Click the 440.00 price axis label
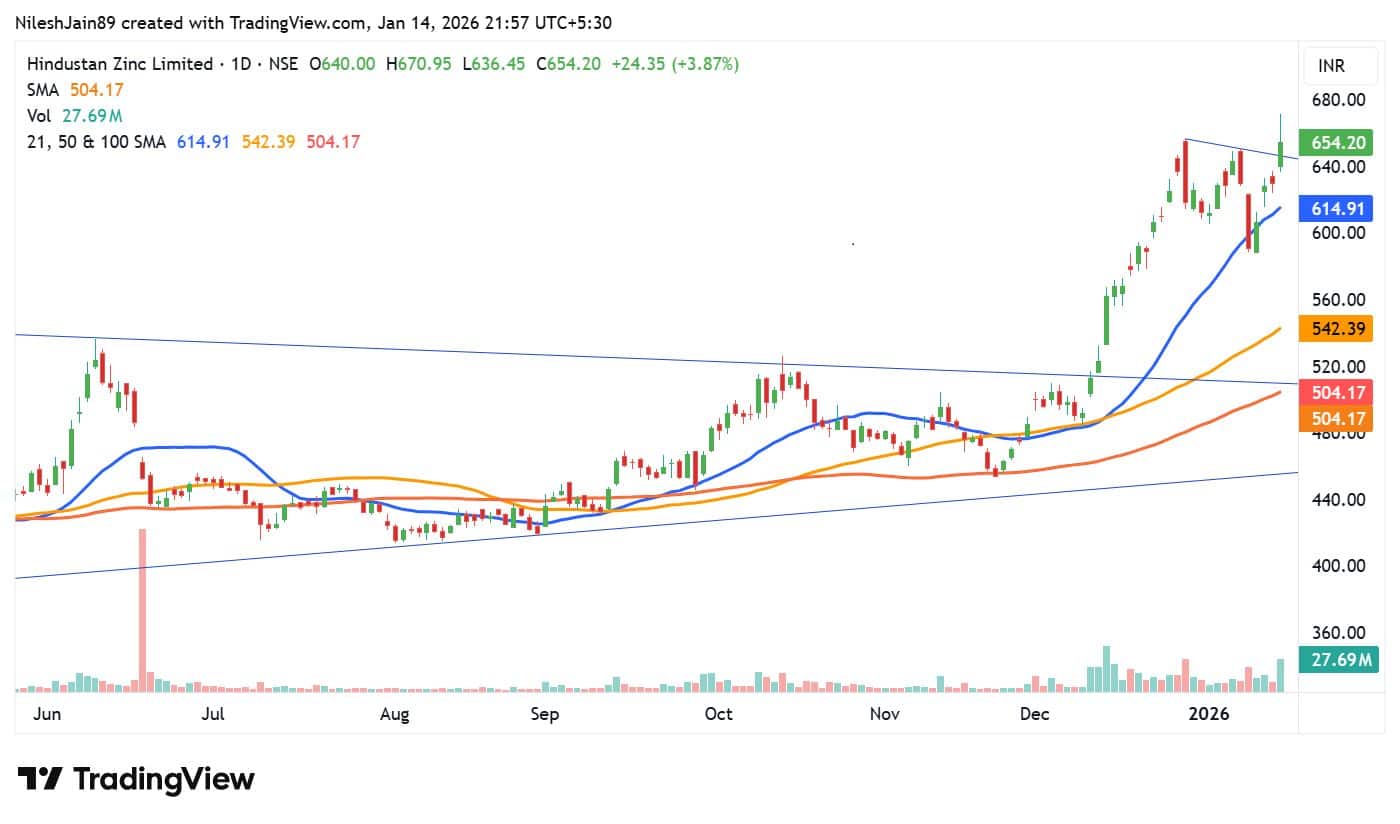 [x=1338, y=500]
